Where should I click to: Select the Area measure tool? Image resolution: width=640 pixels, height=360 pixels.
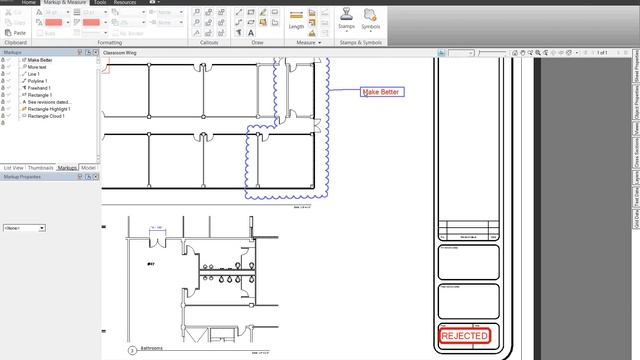[x=312, y=12]
